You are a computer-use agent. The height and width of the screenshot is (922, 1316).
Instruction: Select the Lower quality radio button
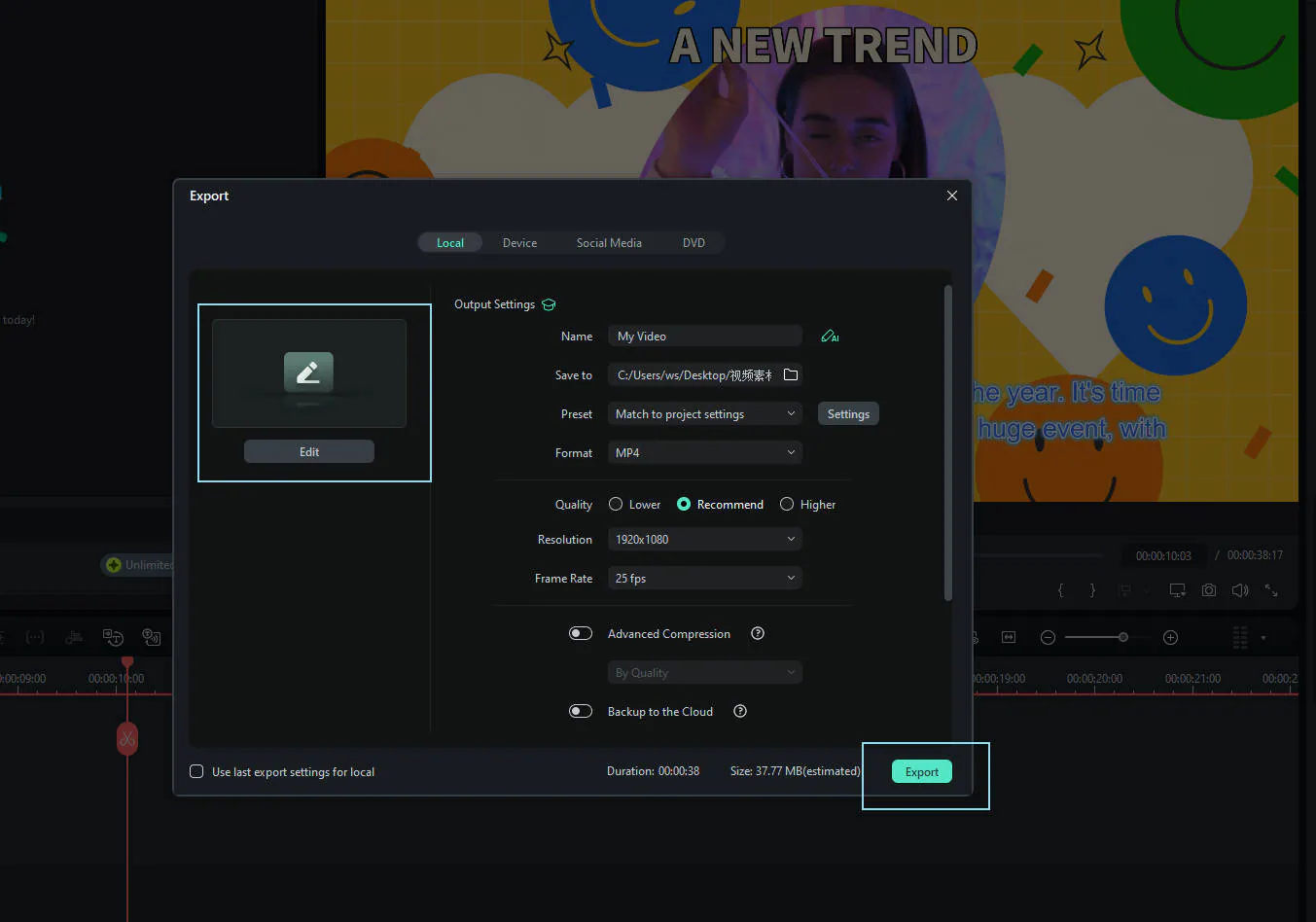pos(616,504)
